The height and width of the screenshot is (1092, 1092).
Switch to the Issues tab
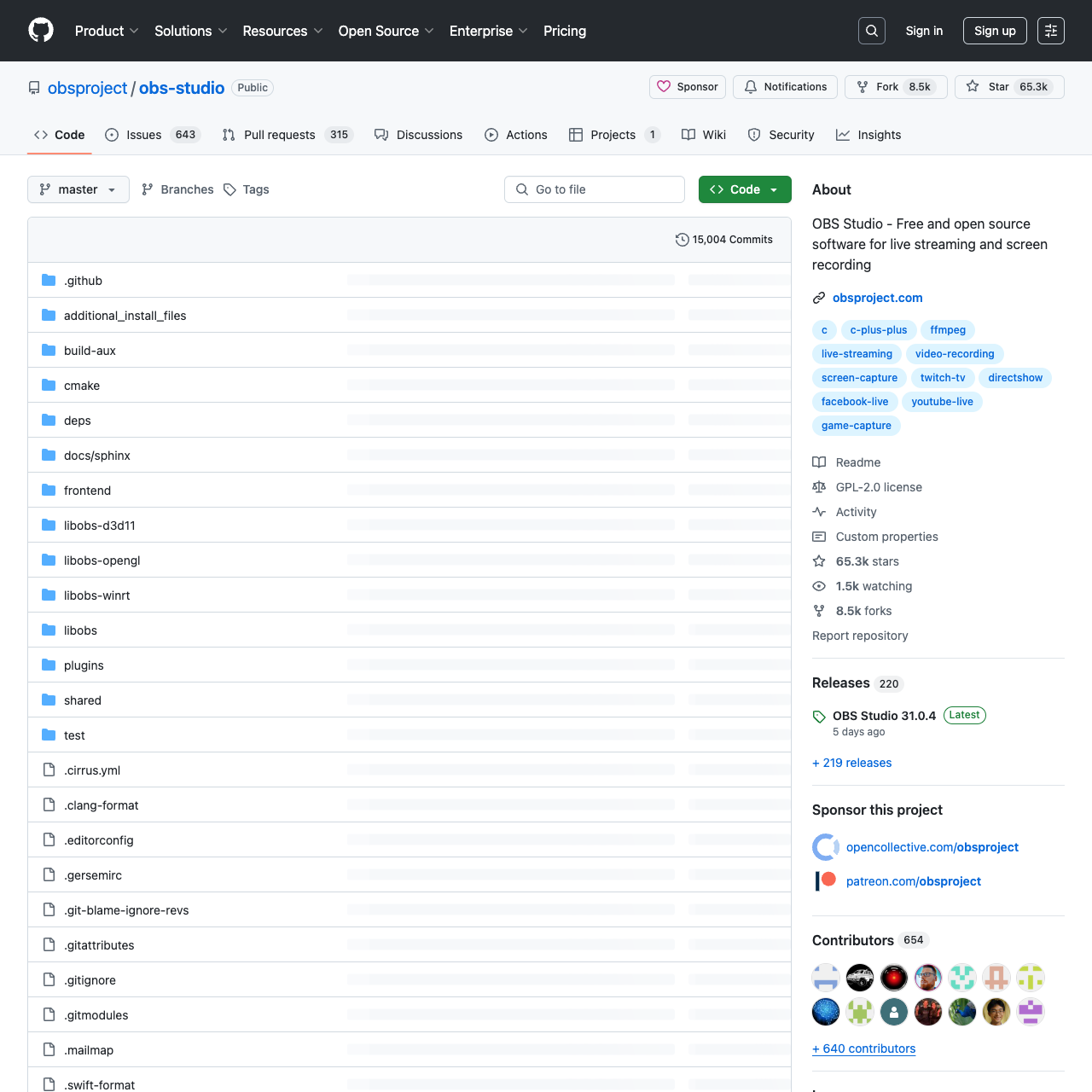[x=153, y=135]
